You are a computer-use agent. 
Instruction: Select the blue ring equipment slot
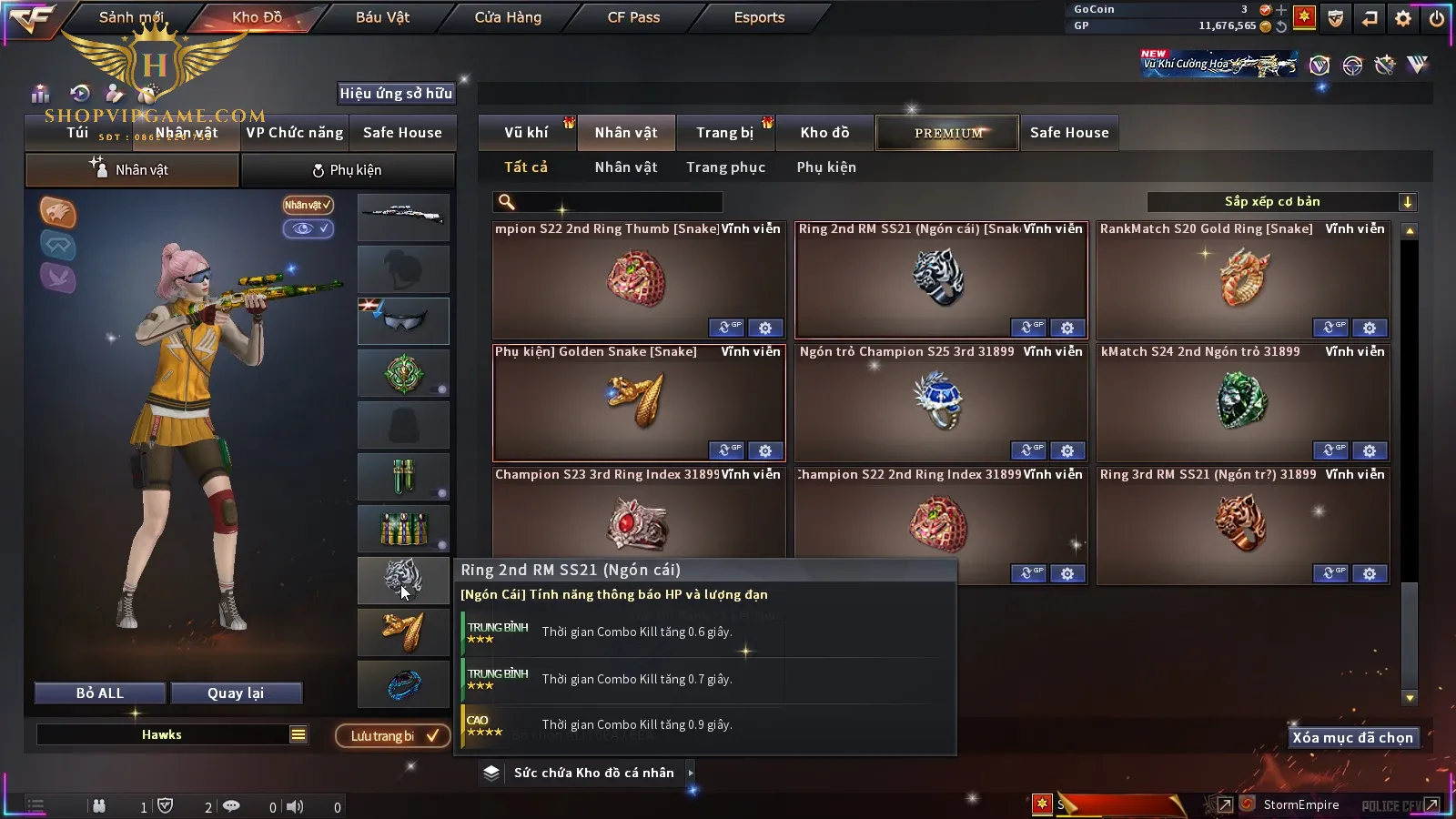pyautogui.click(x=403, y=683)
